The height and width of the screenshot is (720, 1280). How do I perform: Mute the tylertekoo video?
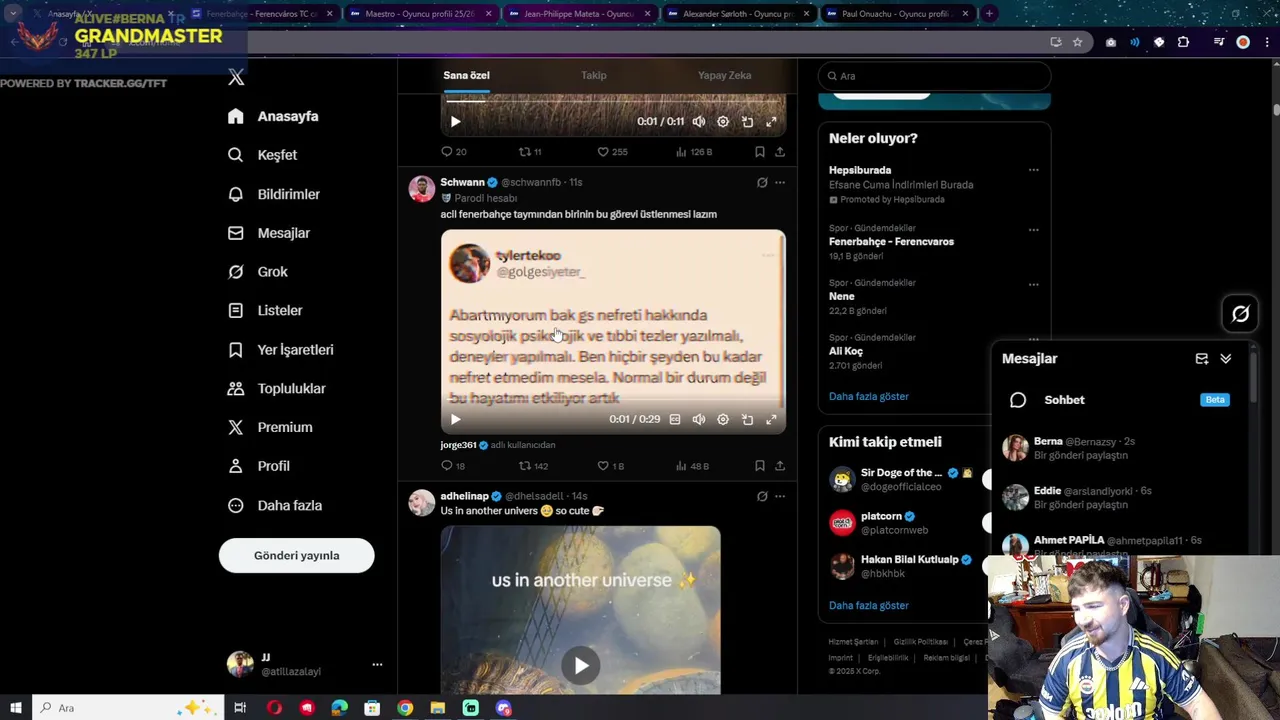pyautogui.click(x=699, y=419)
